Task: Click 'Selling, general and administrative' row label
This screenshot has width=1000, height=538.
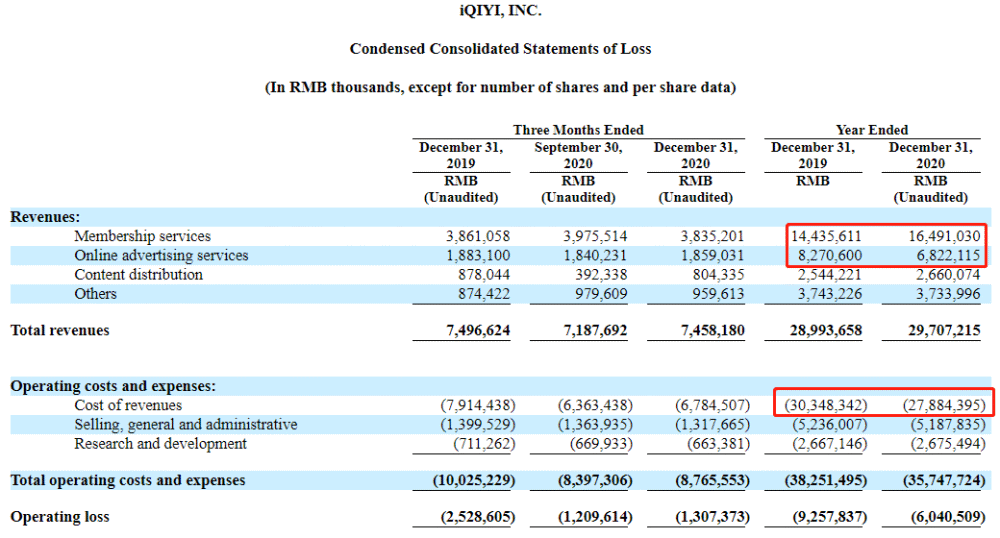Action: [186, 425]
